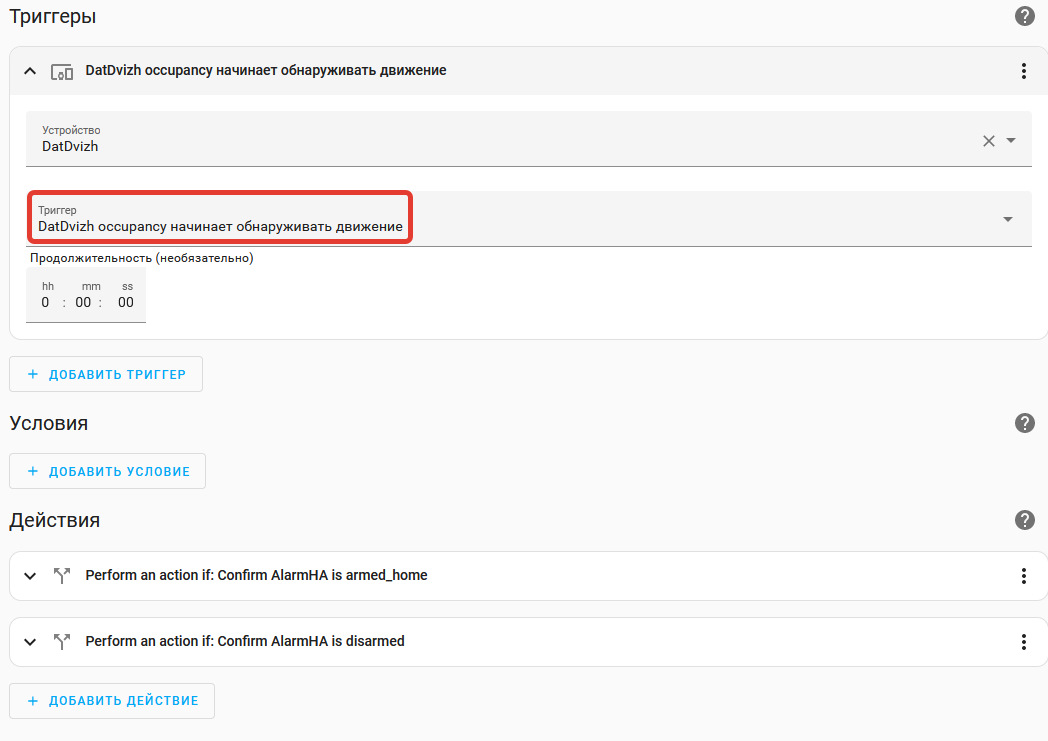
Task: Open three-dot menu of DatDvizh trigger
Action: coord(1023,71)
